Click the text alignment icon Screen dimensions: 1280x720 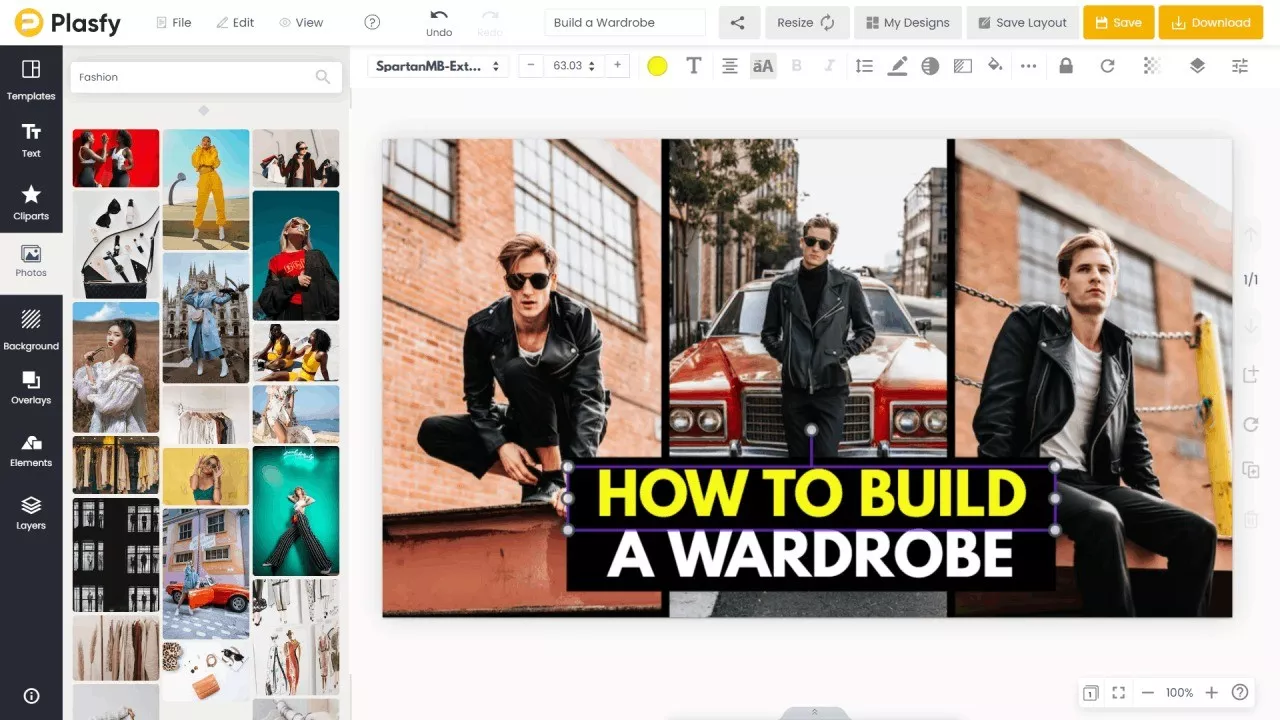click(730, 66)
